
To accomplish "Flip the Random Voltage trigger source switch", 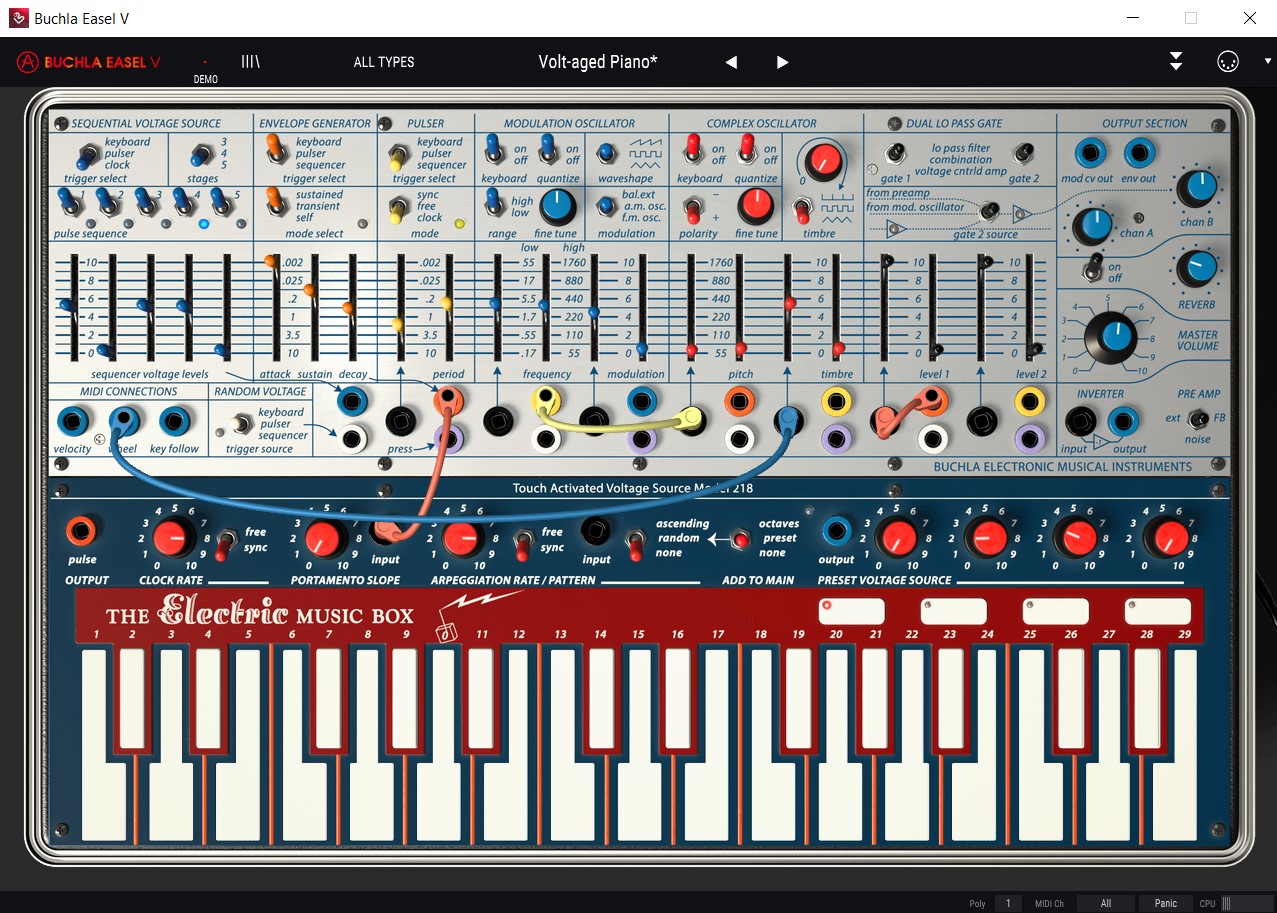I will (241, 423).
